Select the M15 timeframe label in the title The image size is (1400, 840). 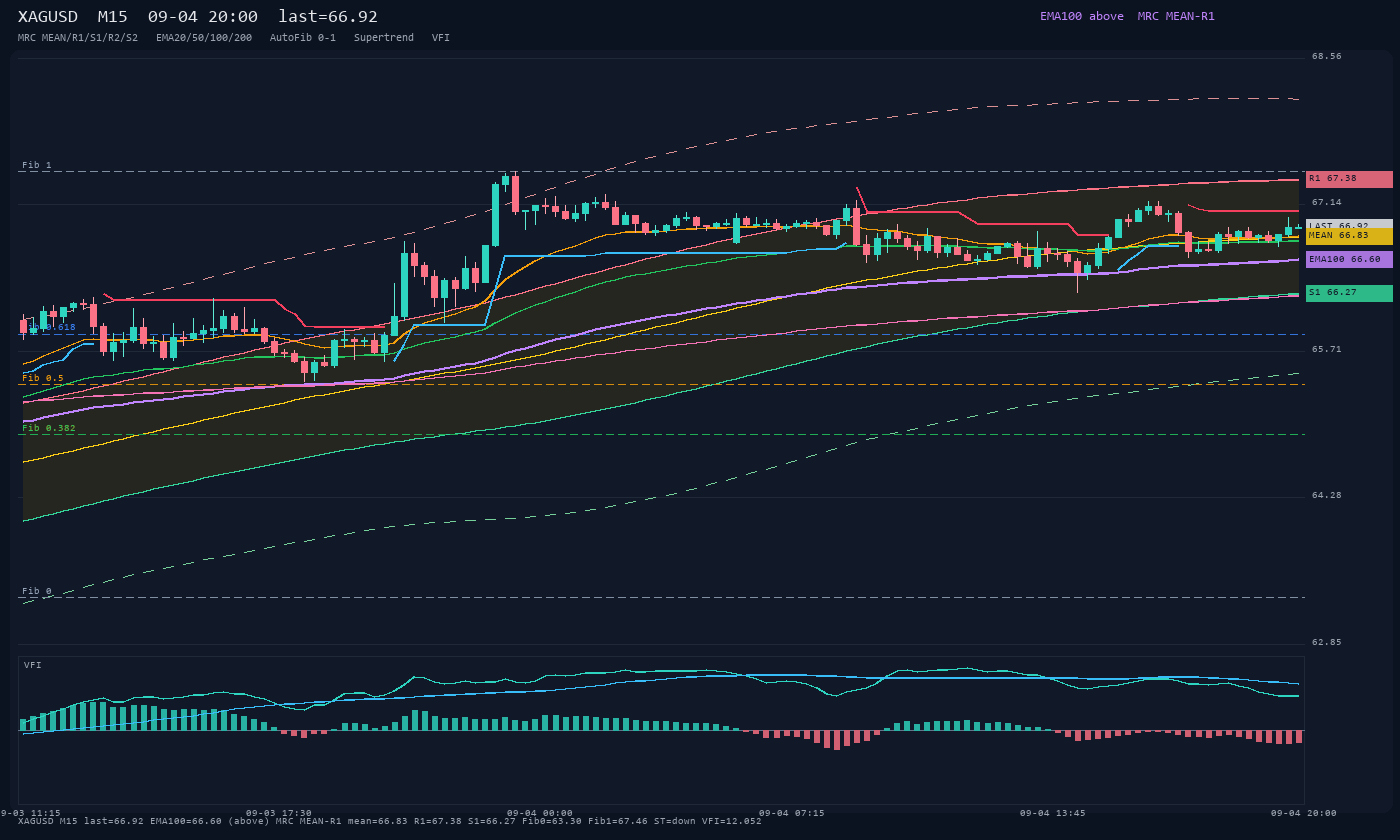tap(112, 17)
